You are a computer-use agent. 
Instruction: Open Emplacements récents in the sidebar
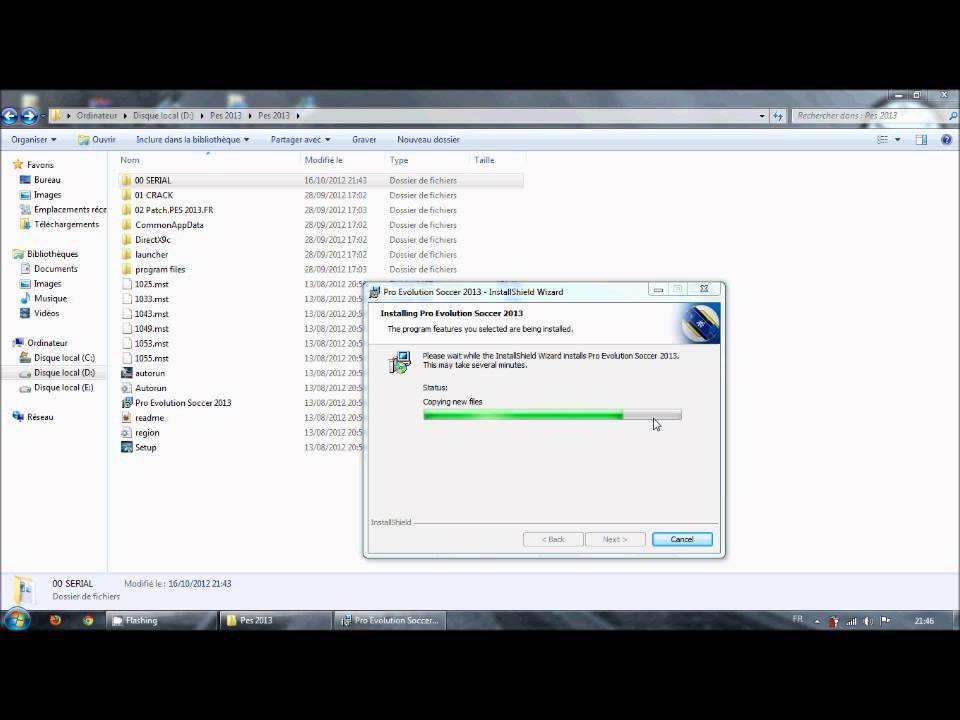[63, 209]
